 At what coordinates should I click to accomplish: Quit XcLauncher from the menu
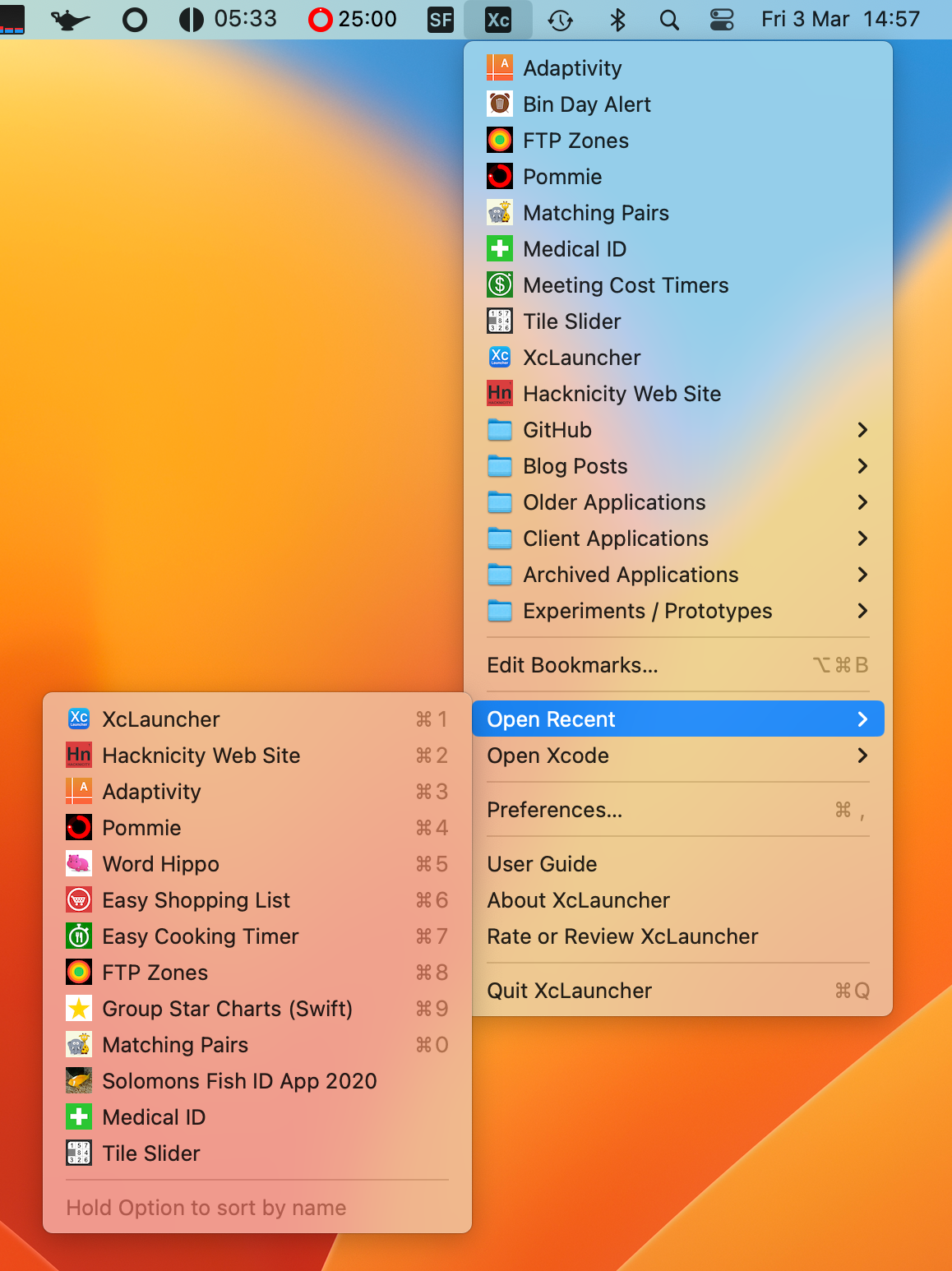(x=569, y=991)
